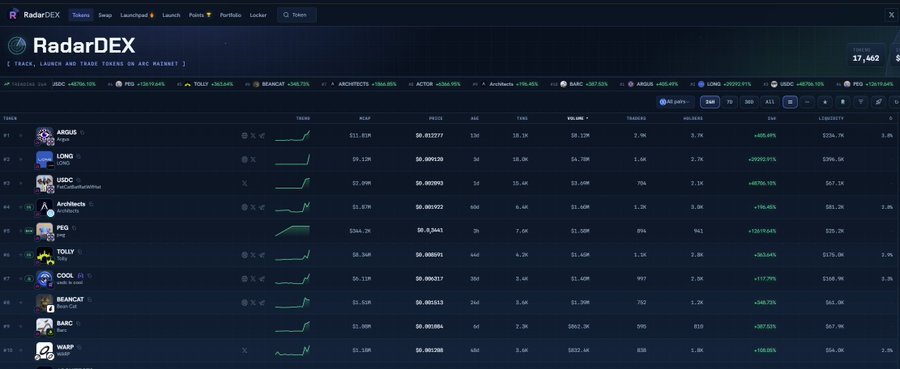900x369 pixels.
Task: Open the All pairs dropdown
Action: 675,102
